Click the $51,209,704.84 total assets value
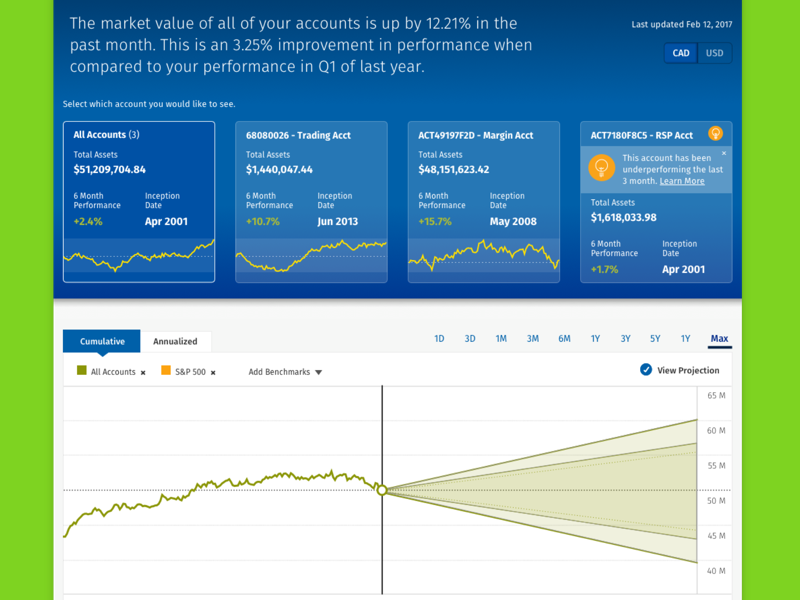800x600 pixels. [x=109, y=169]
